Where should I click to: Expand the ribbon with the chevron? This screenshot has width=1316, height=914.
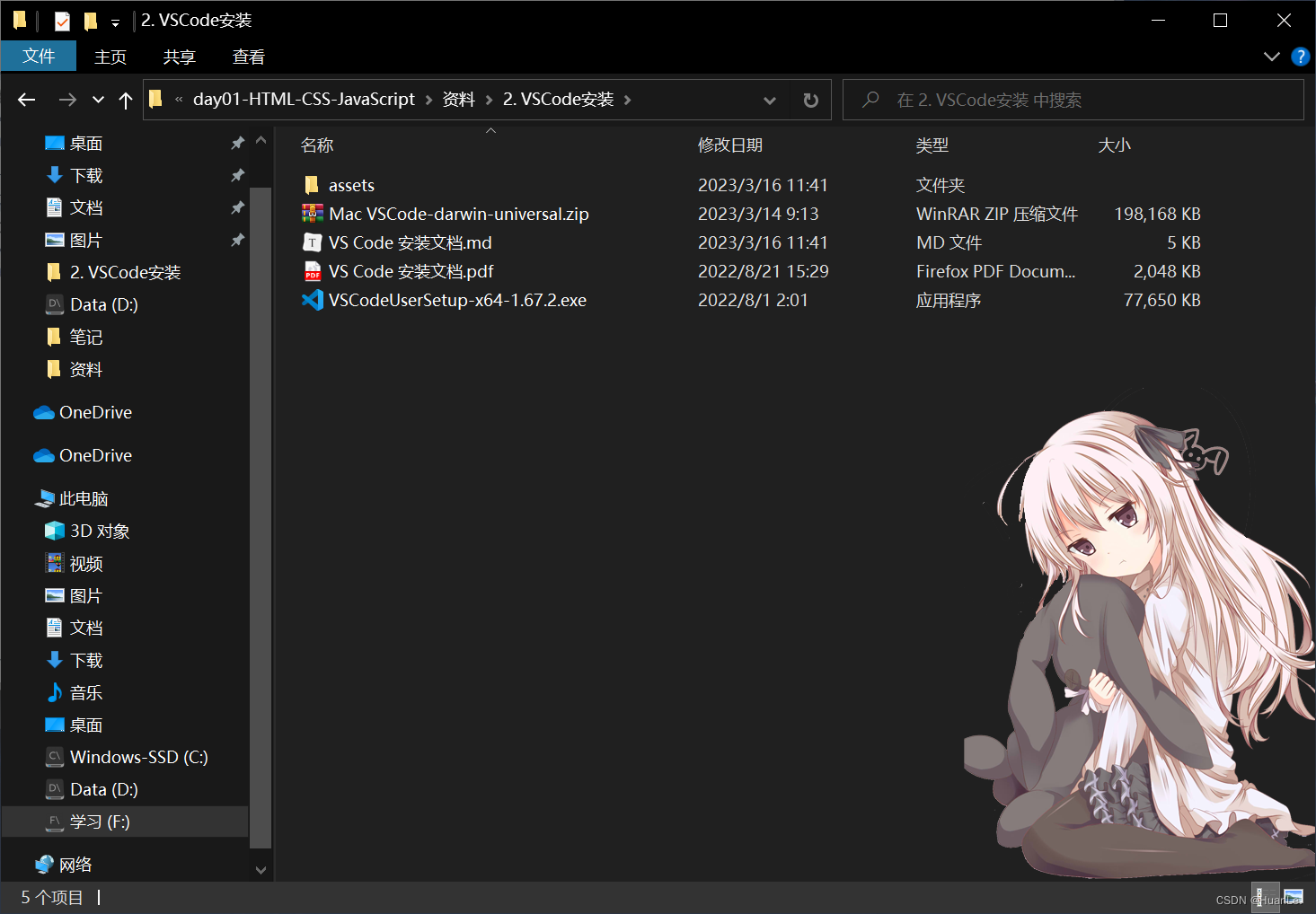(1271, 57)
